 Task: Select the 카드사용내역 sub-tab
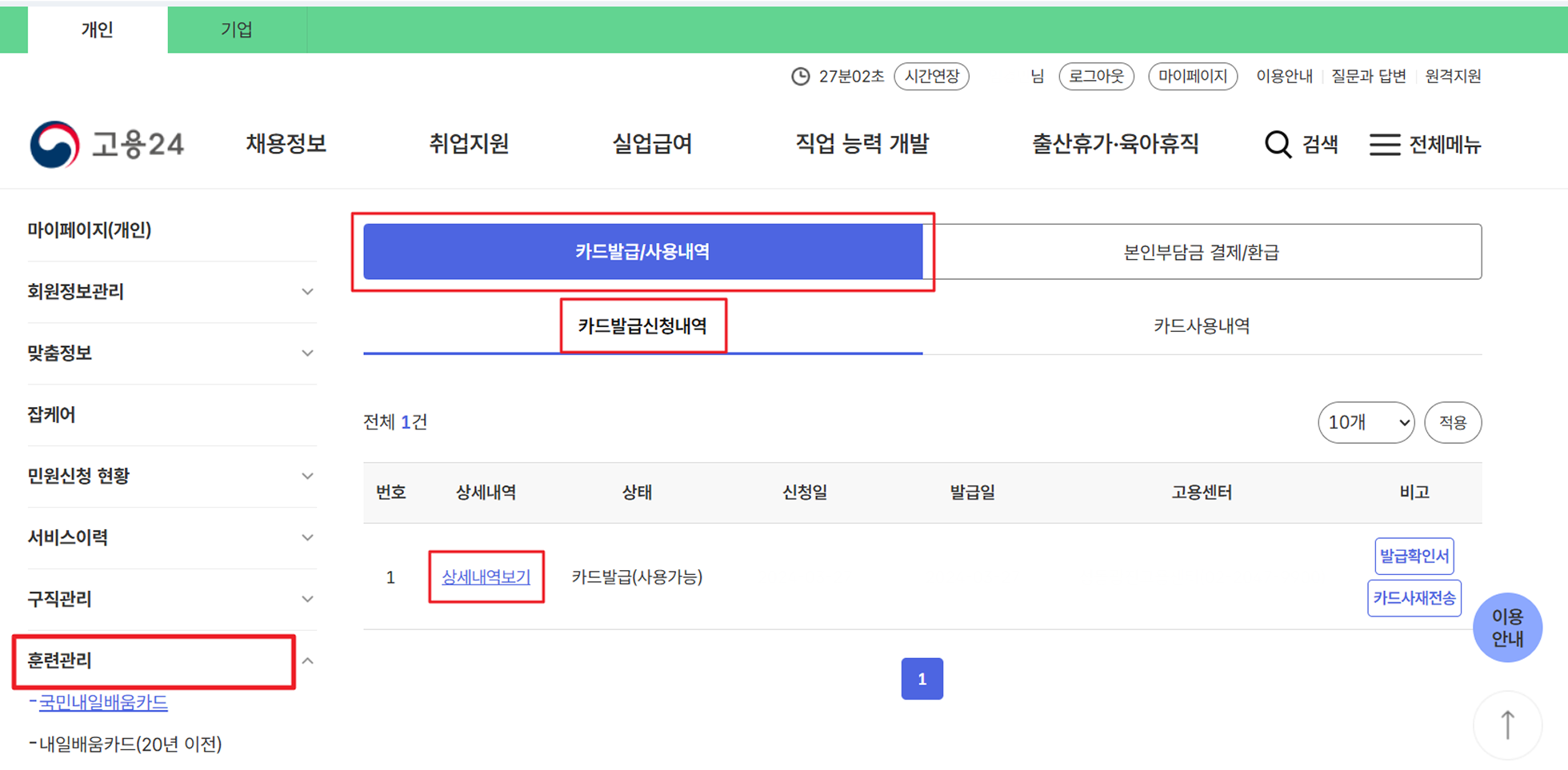point(1201,326)
